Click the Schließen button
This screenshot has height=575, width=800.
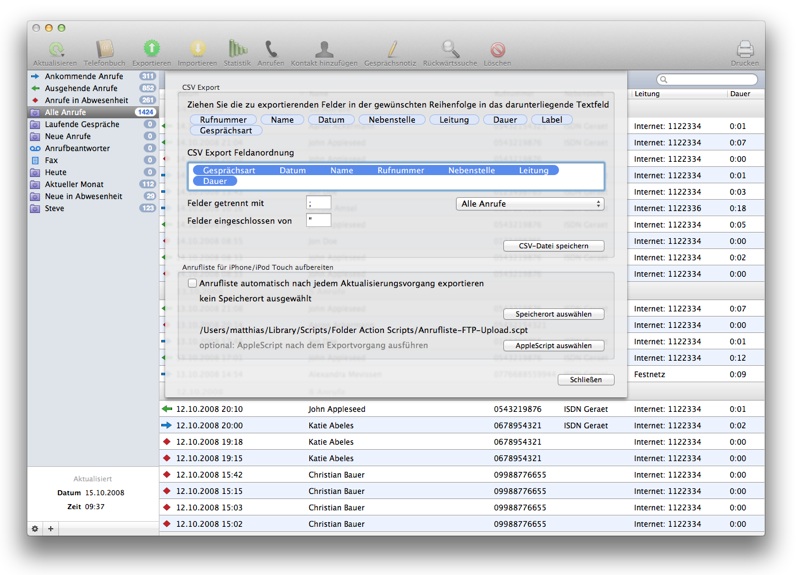585,380
